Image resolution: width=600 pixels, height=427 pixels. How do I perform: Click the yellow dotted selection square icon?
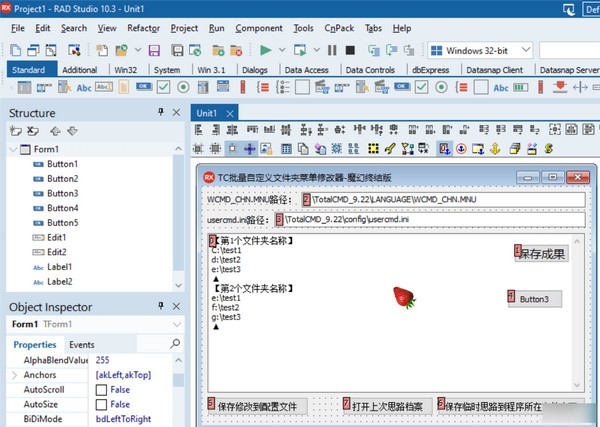[x=373, y=149]
